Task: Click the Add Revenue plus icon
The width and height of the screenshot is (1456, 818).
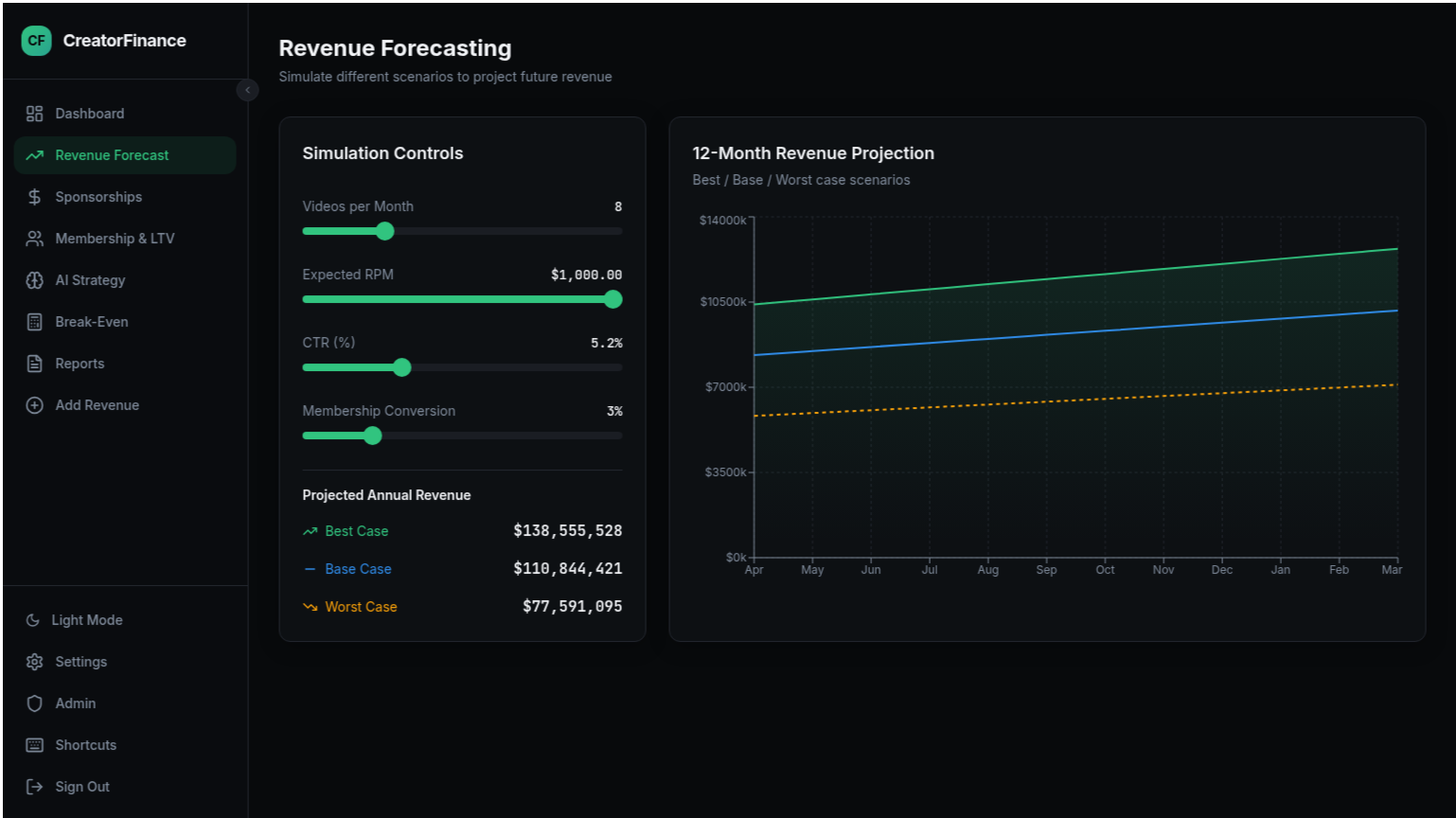Action: (x=34, y=404)
